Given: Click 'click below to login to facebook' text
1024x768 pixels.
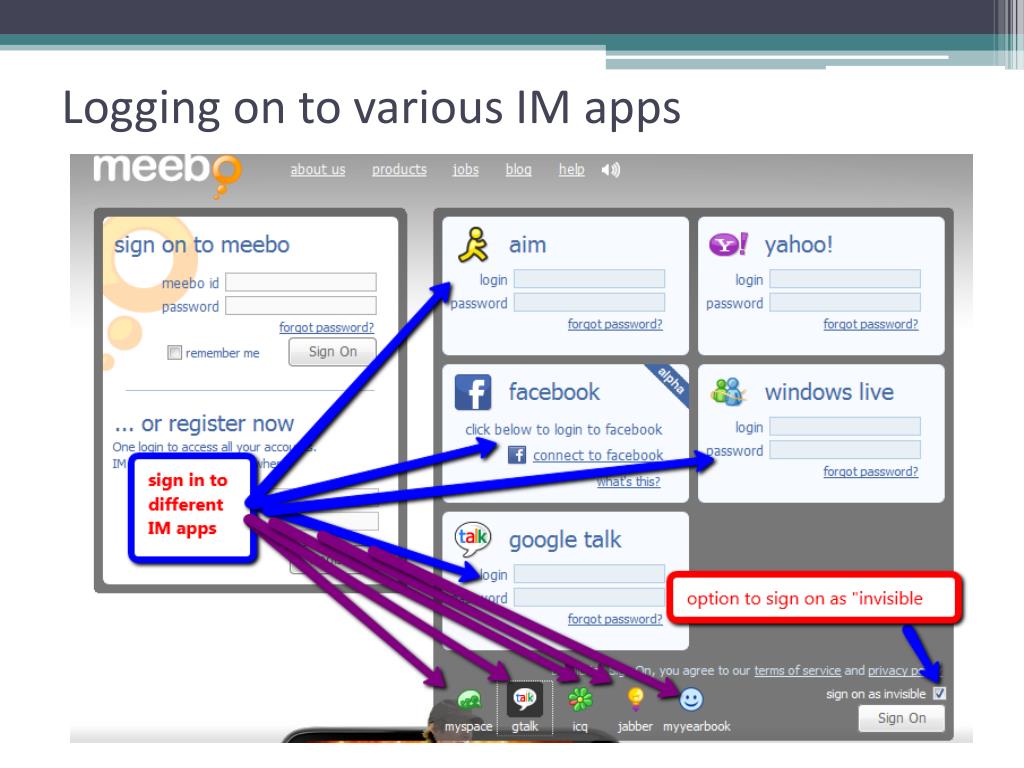Looking at the screenshot, I should [564, 430].
